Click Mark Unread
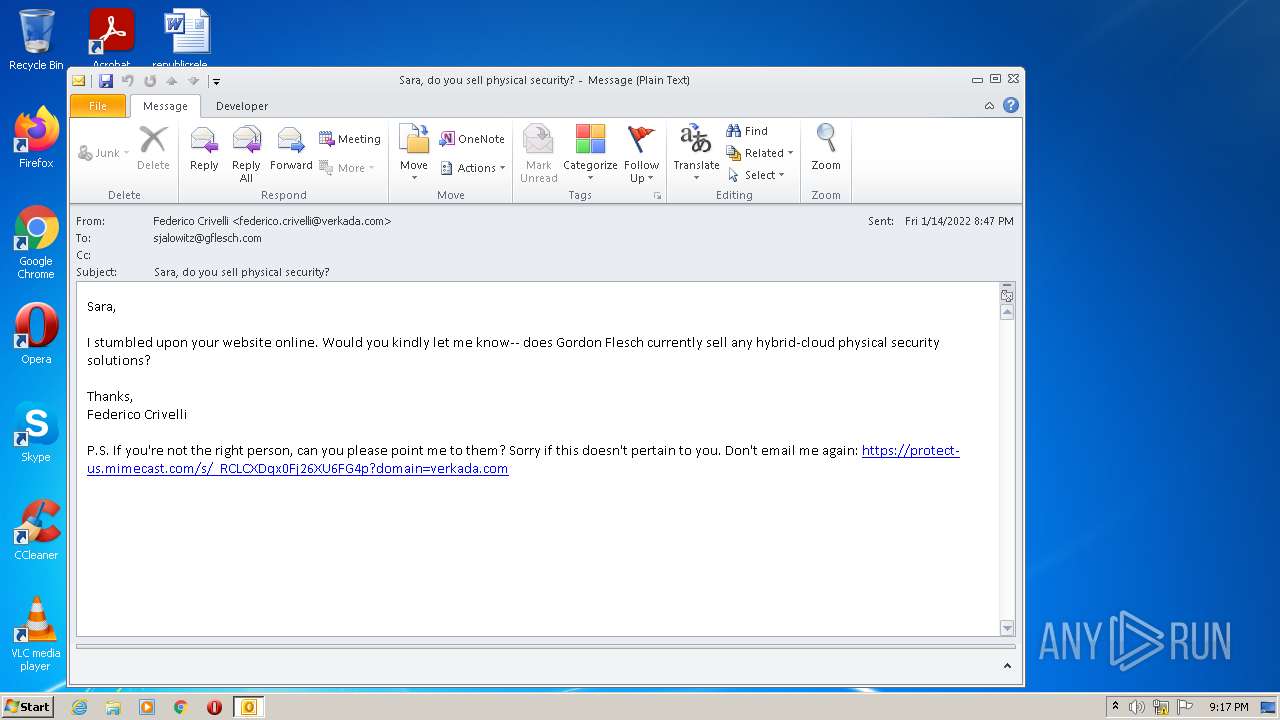The width and height of the screenshot is (1280, 720). [538, 154]
